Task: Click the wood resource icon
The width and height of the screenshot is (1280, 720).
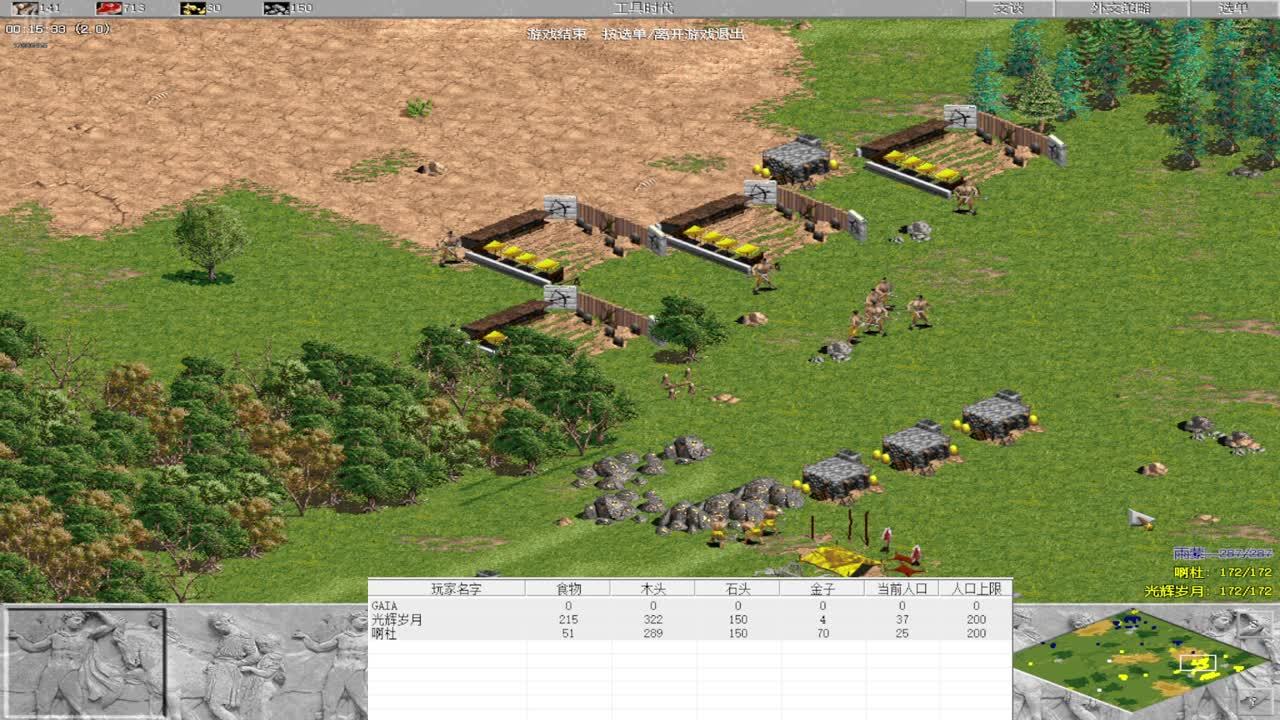Action: (24, 8)
